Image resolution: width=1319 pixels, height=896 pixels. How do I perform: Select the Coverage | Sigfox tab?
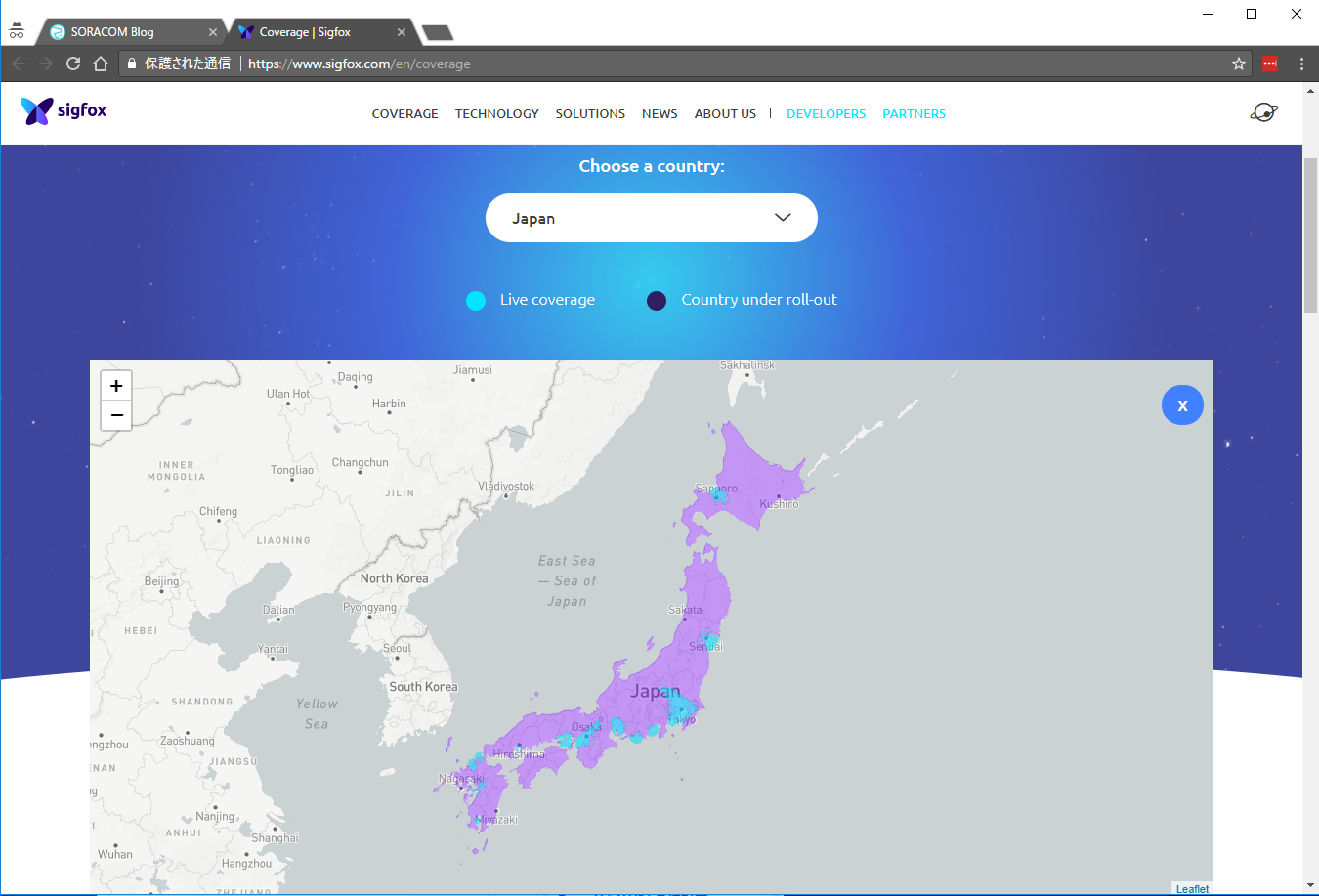[322, 32]
